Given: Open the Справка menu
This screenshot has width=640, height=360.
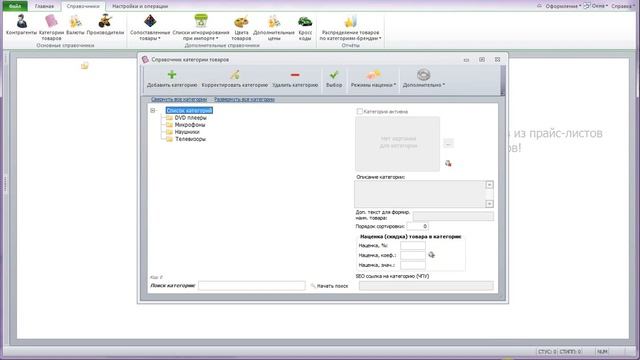Looking at the screenshot, I should (623, 6).
